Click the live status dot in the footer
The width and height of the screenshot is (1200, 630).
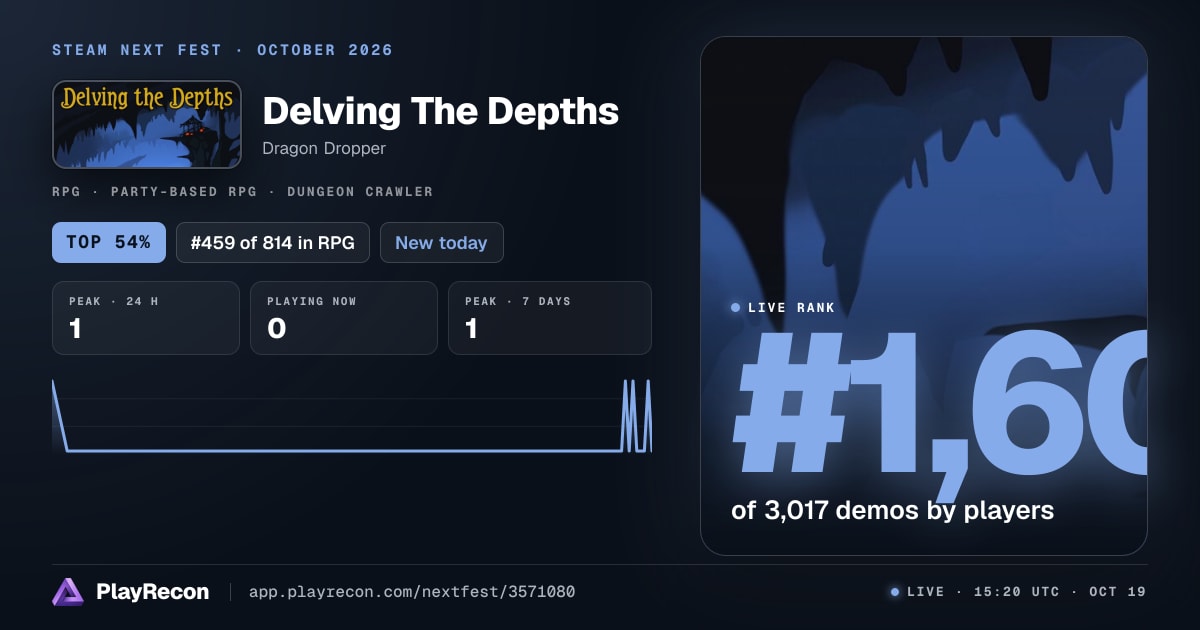[895, 592]
